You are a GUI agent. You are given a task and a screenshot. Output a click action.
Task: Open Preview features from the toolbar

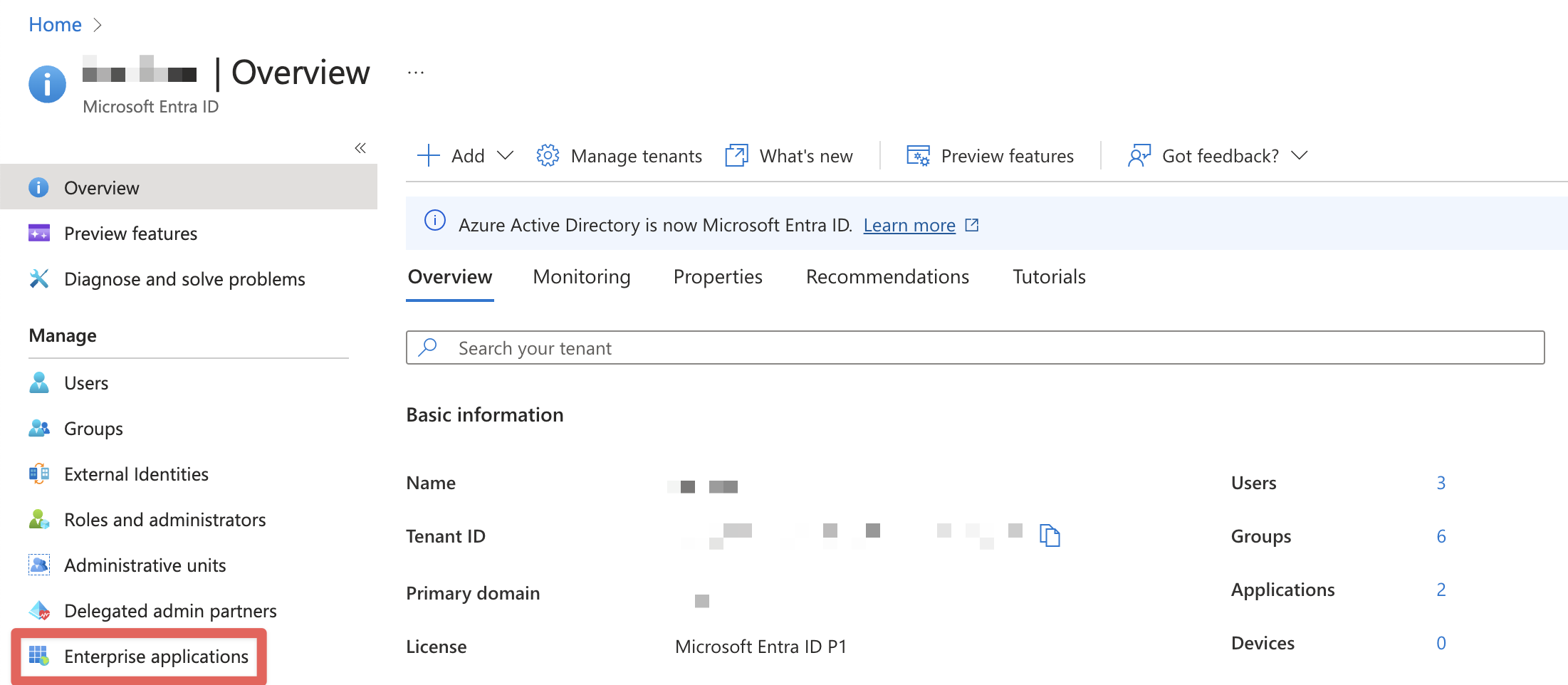[1007, 156]
